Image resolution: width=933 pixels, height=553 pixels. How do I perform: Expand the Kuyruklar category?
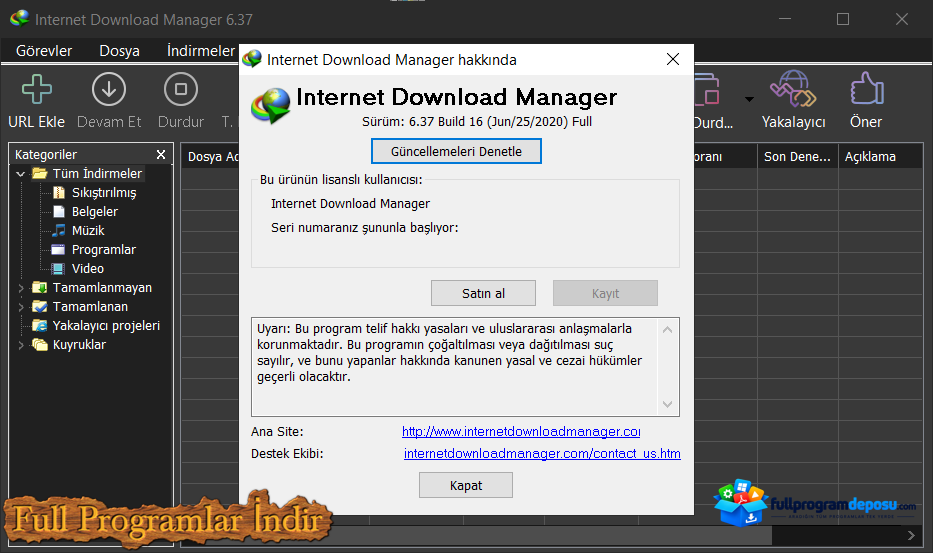pyautogui.click(x=21, y=345)
